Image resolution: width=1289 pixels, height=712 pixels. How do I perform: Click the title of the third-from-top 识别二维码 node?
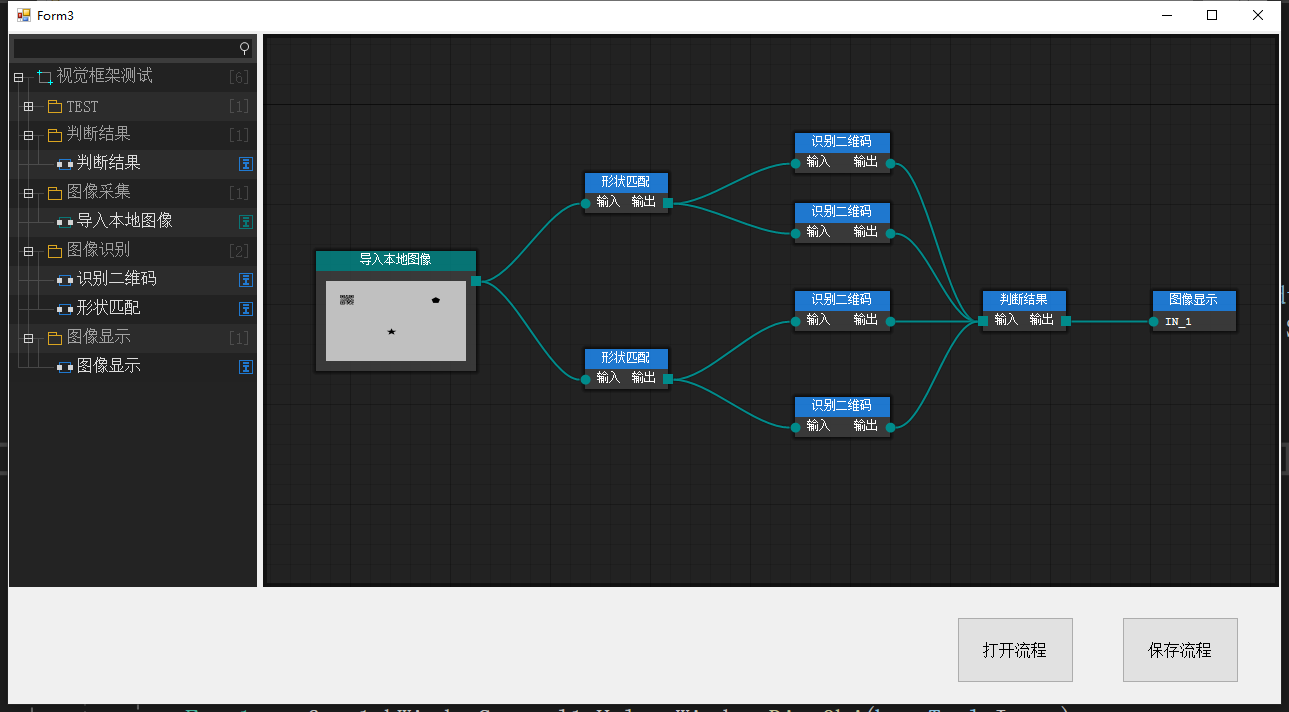coord(842,300)
